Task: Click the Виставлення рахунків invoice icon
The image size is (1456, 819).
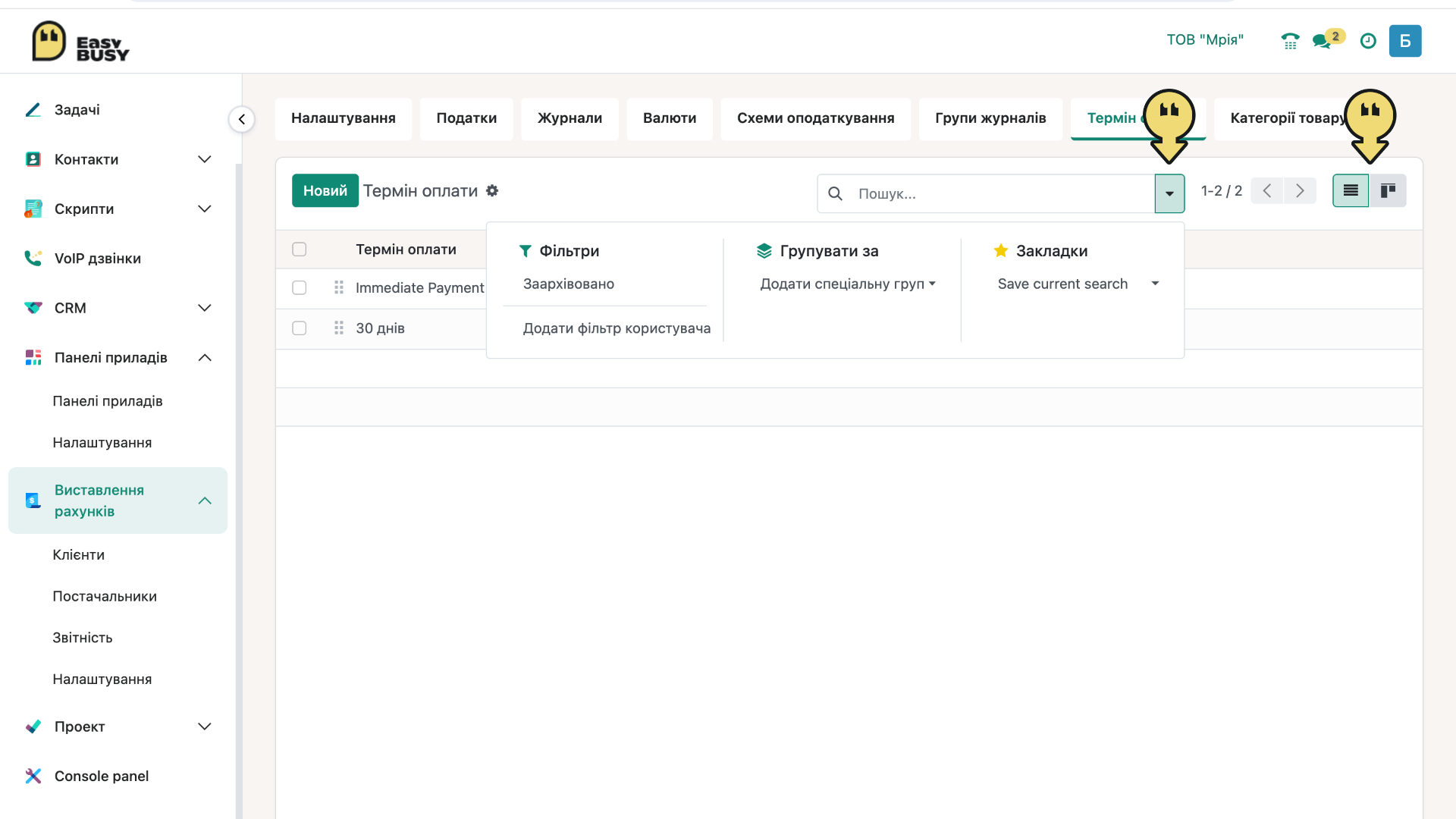Action: coord(33,500)
